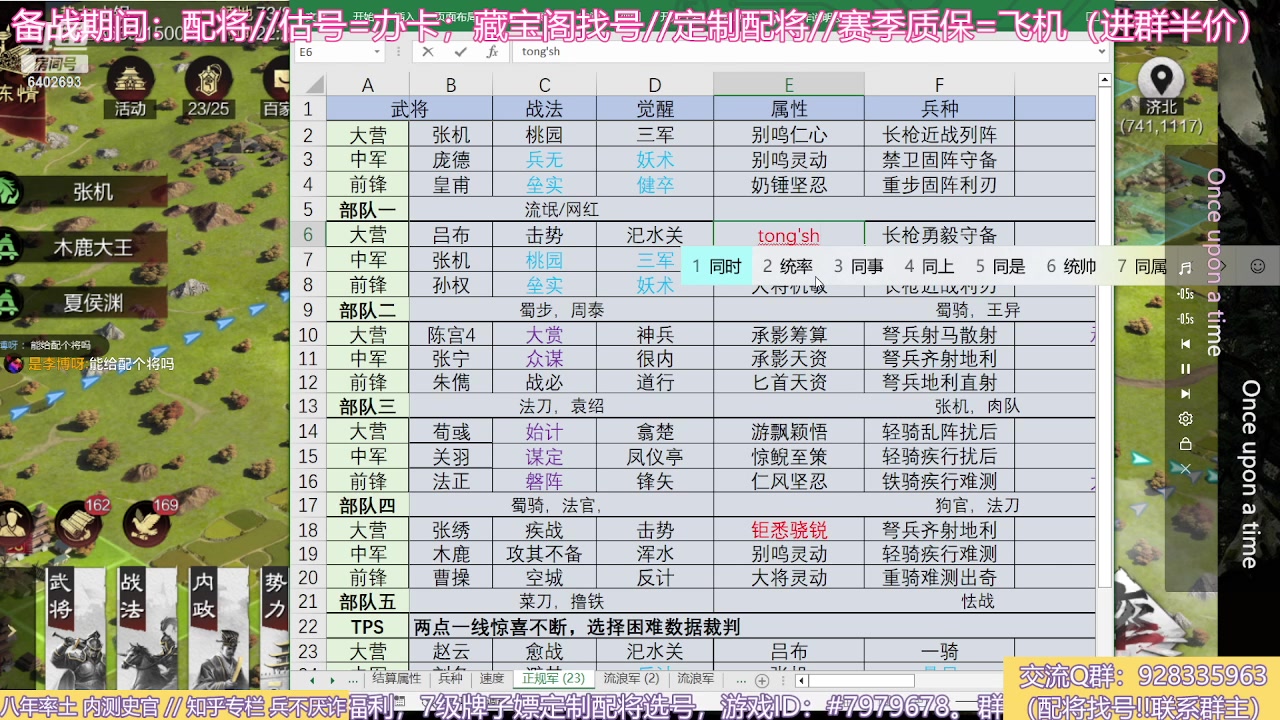The width and height of the screenshot is (1280, 720).
Task: Click the Name Box showing E6
Action: pos(338,52)
